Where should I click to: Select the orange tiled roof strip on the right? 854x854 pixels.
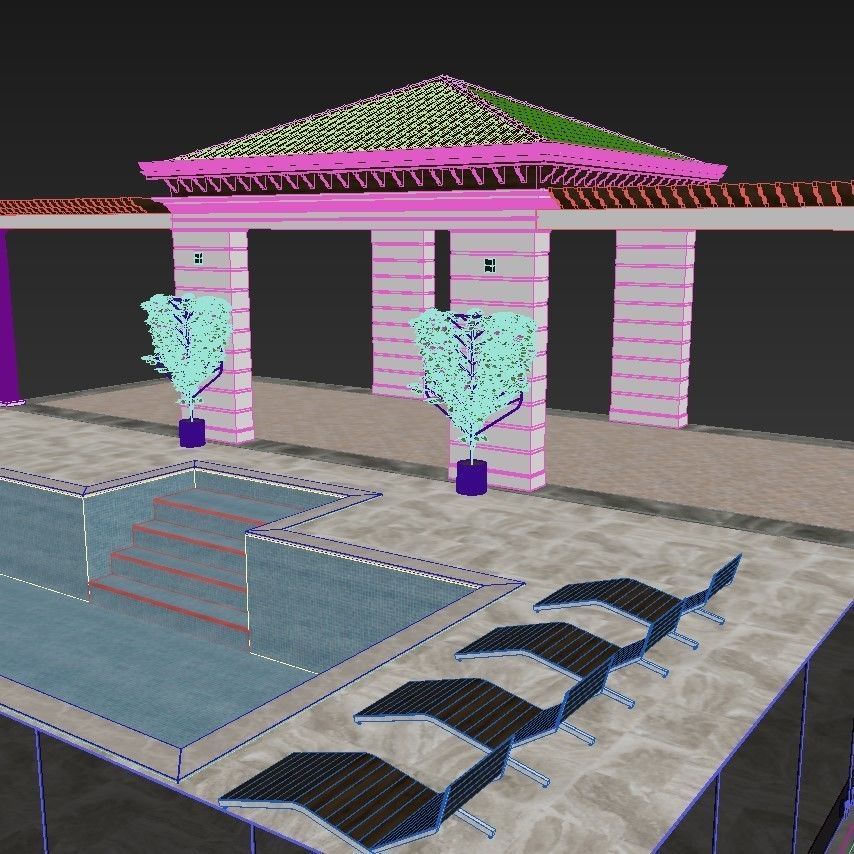[x=703, y=195]
